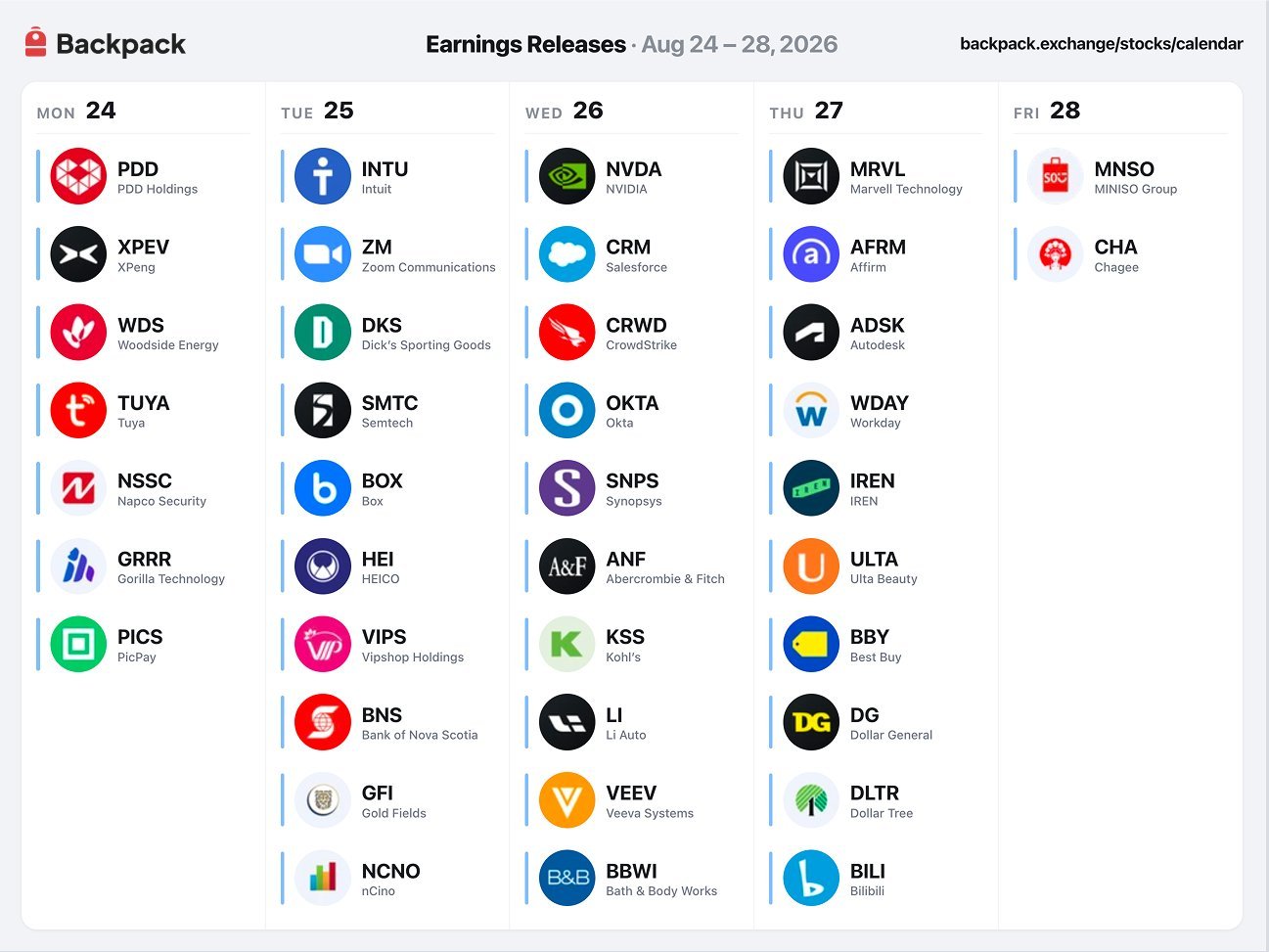
Task: Select the Affirm logo icon
Action: click(811, 254)
